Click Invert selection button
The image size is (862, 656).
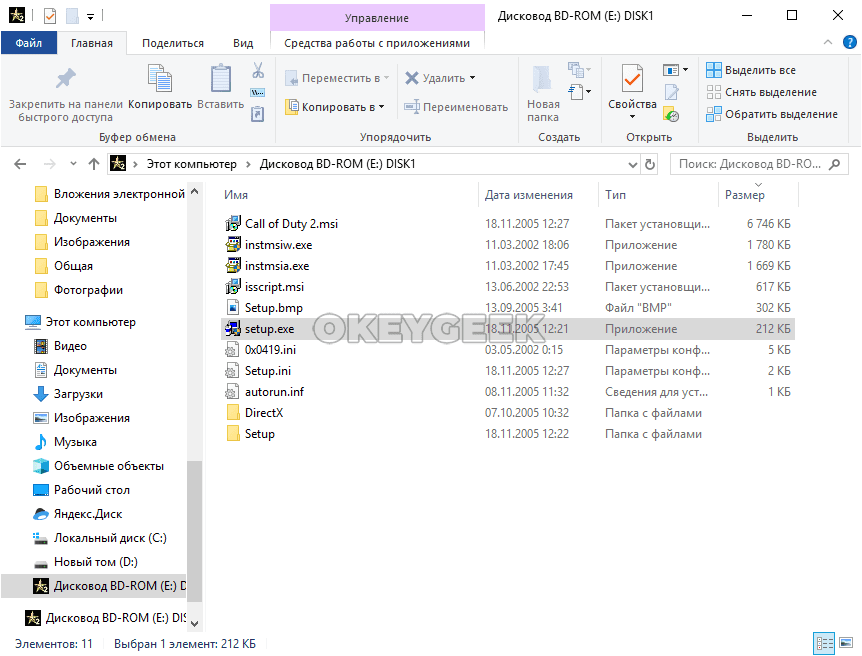pyautogui.click(x=772, y=114)
